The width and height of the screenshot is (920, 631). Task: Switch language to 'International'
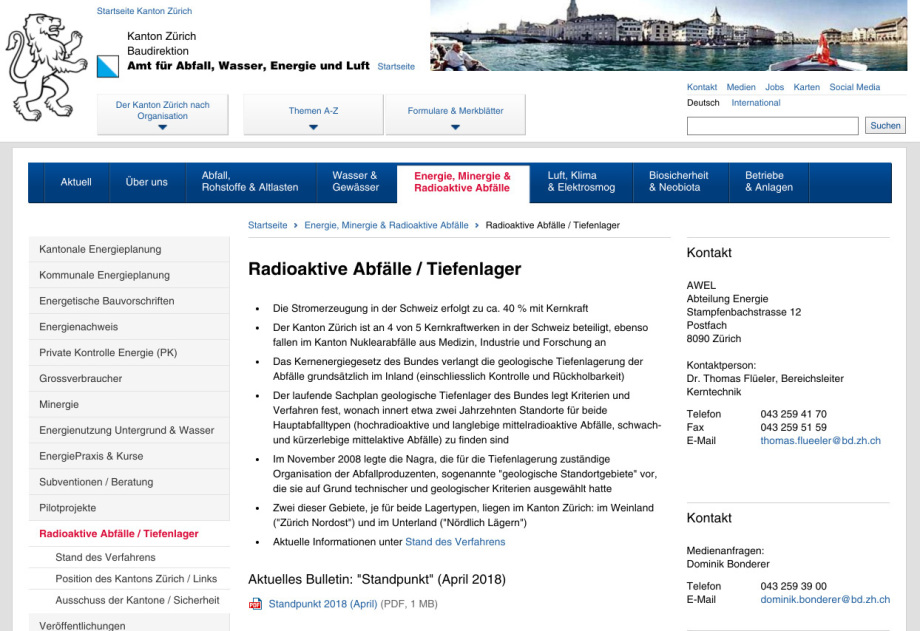click(x=755, y=103)
